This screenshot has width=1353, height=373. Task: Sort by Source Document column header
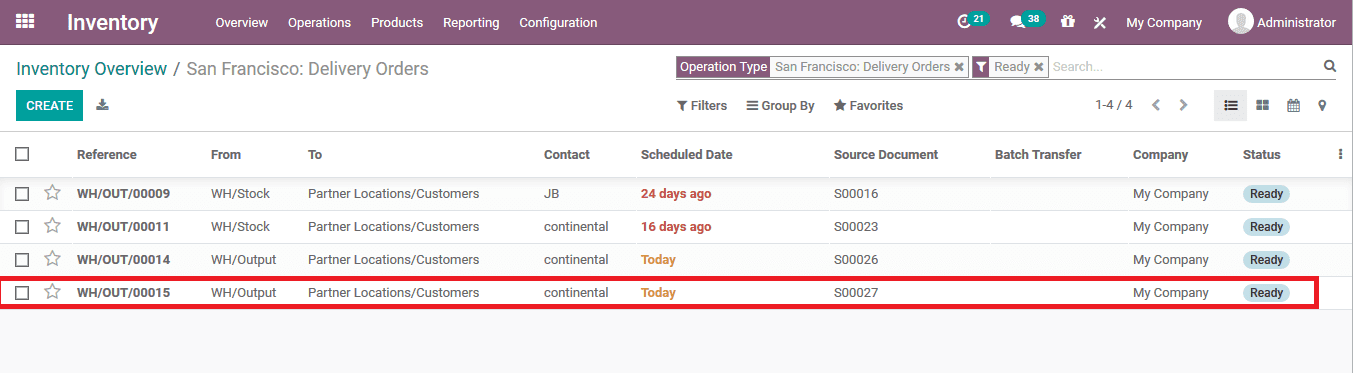(x=886, y=154)
